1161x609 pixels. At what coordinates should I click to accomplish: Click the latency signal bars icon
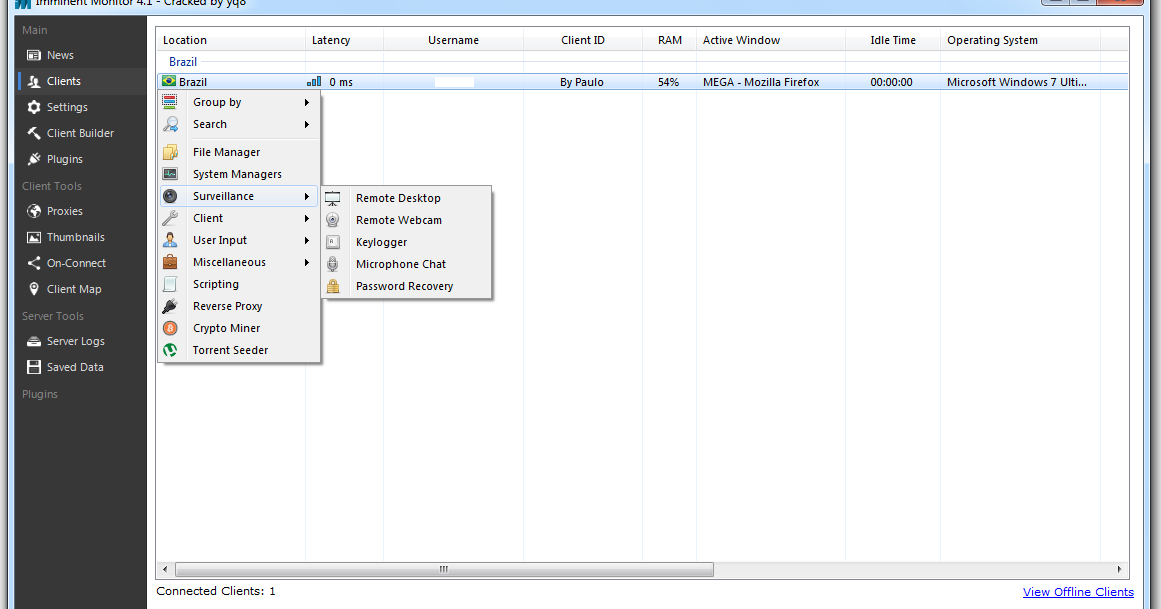tap(314, 81)
